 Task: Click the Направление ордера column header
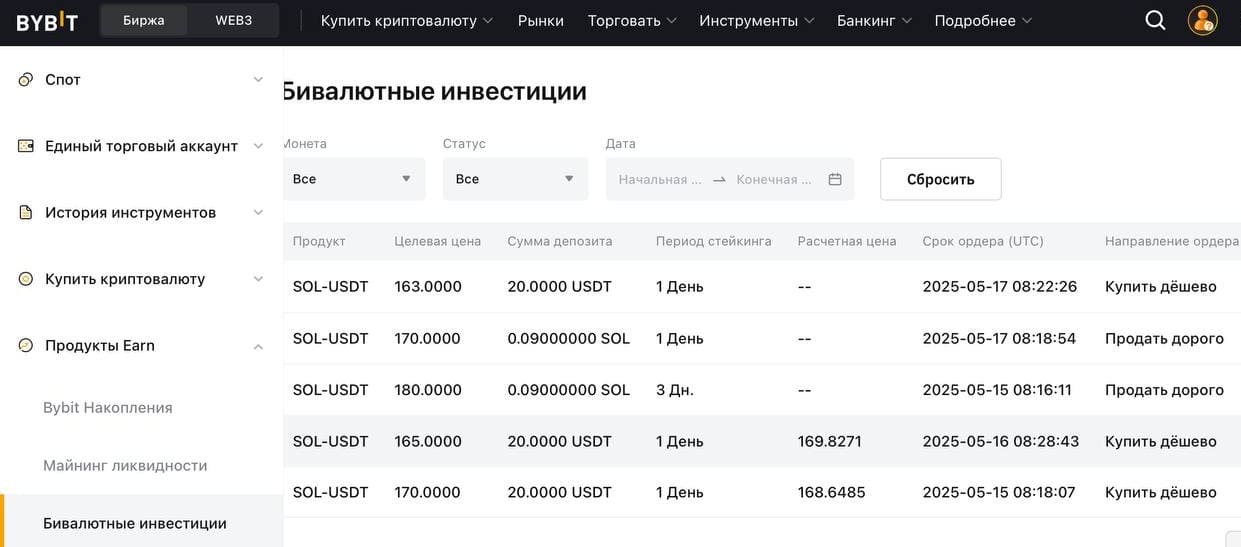point(1172,241)
